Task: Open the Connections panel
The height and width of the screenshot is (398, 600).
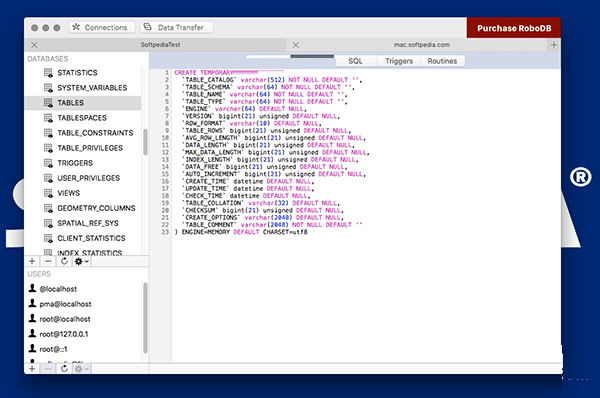Action: [102, 28]
